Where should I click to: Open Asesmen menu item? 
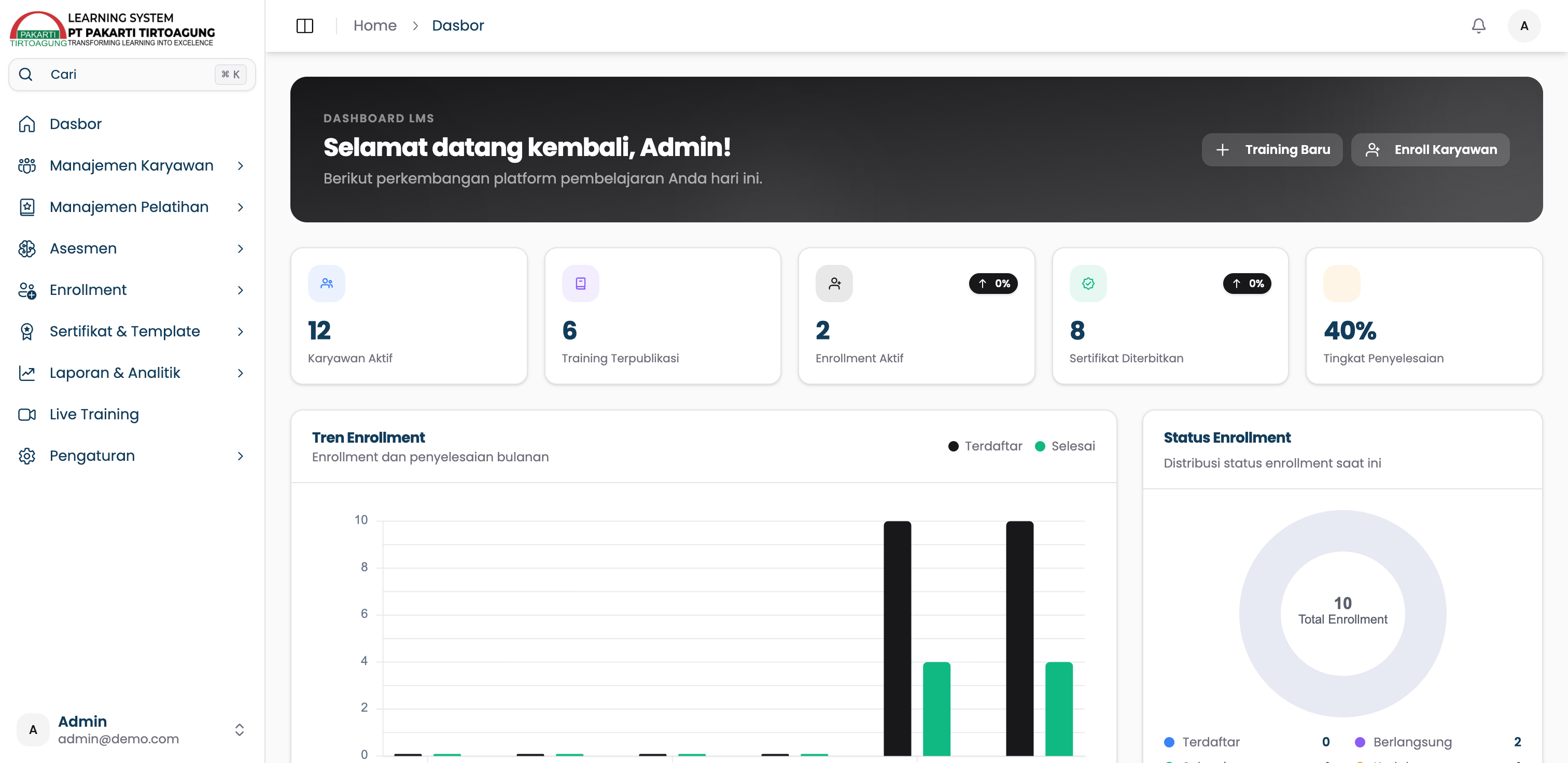point(132,248)
